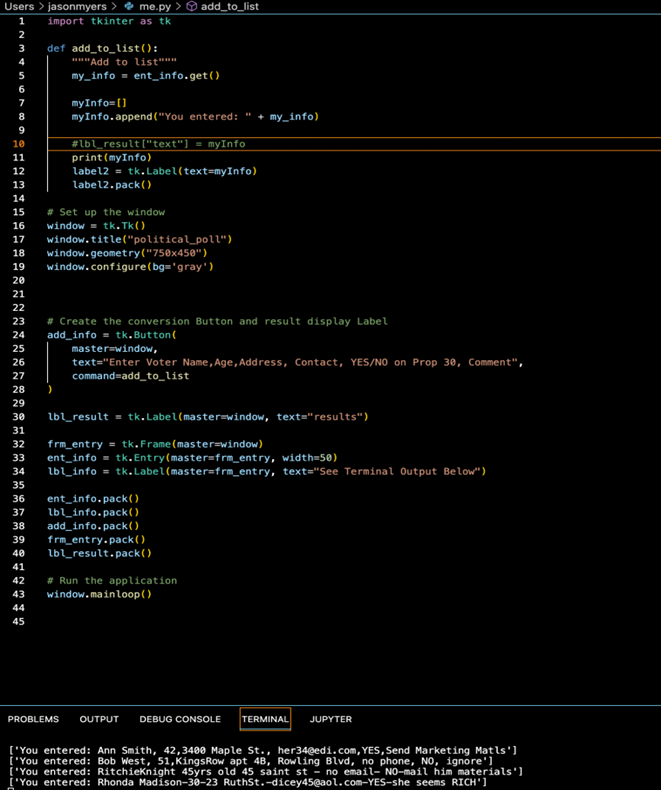Click the Users breadcrumb segment
Image resolution: width=661 pixels, height=790 pixels.
click(x=19, y=7)
